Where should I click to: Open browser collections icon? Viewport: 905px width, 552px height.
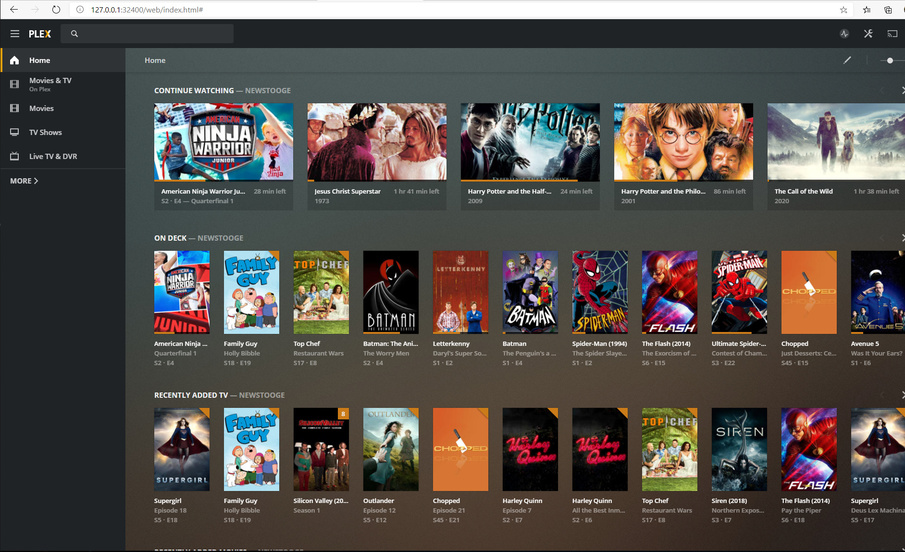tap(888, 10)
